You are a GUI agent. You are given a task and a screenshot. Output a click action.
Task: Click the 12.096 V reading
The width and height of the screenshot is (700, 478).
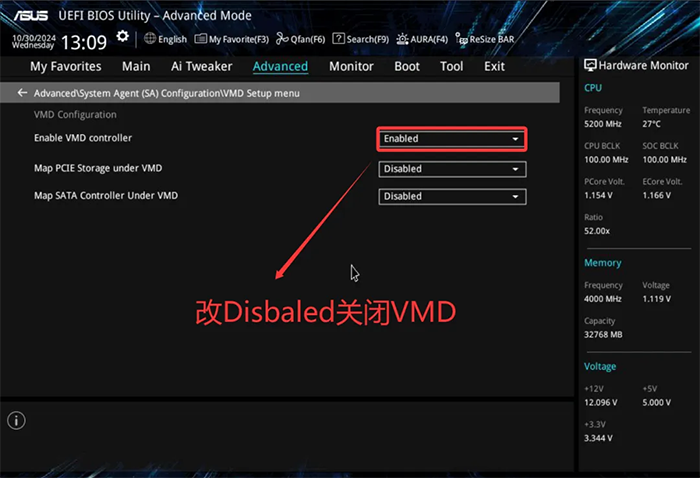tap(600, 402)
